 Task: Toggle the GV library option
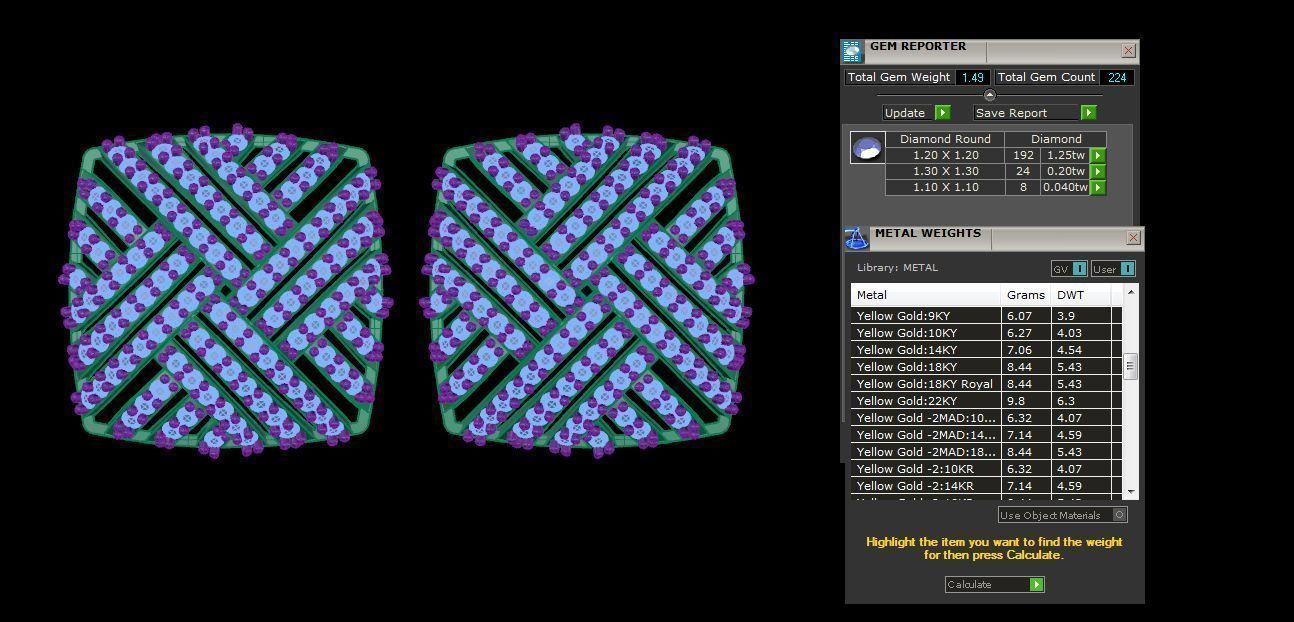pyautogui.click(x=1069, y=268)
